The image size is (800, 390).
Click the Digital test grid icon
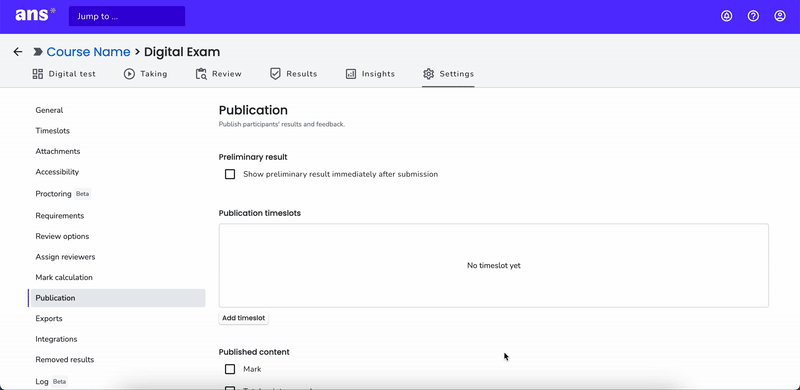pyautogui.click(x=38, y=74)
